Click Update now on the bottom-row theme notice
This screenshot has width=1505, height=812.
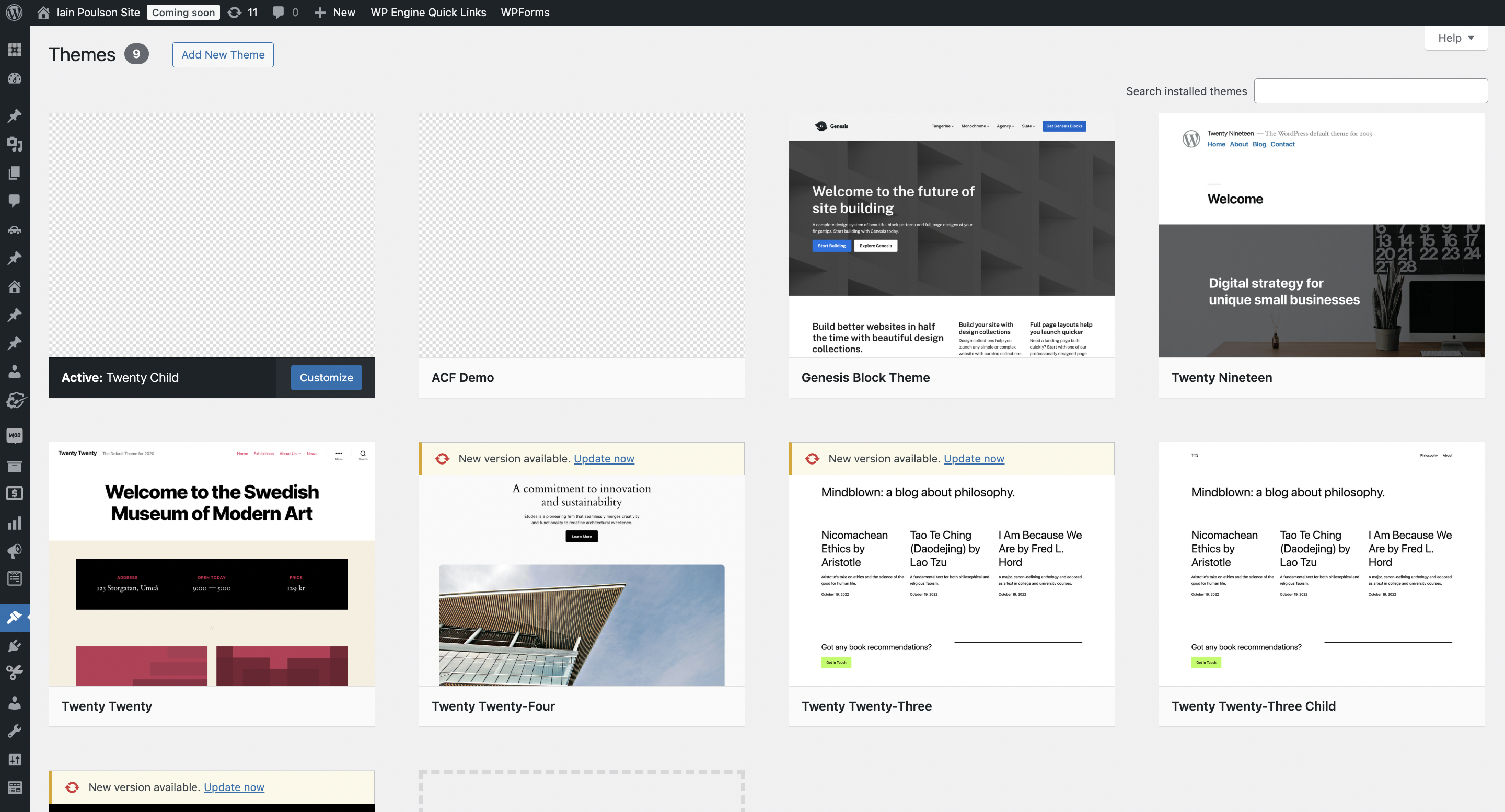point(234,787)
